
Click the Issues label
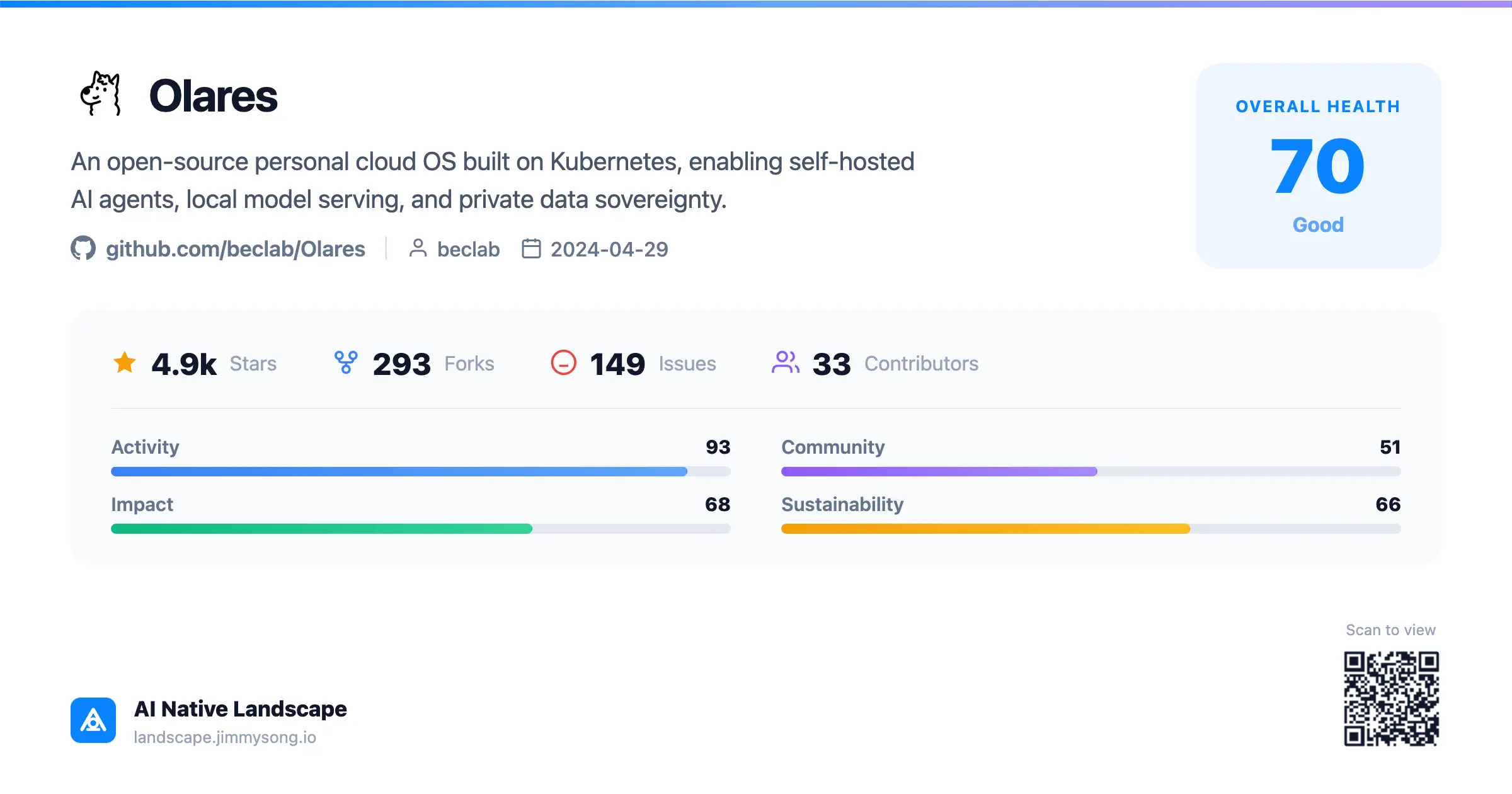click(687, 364)
